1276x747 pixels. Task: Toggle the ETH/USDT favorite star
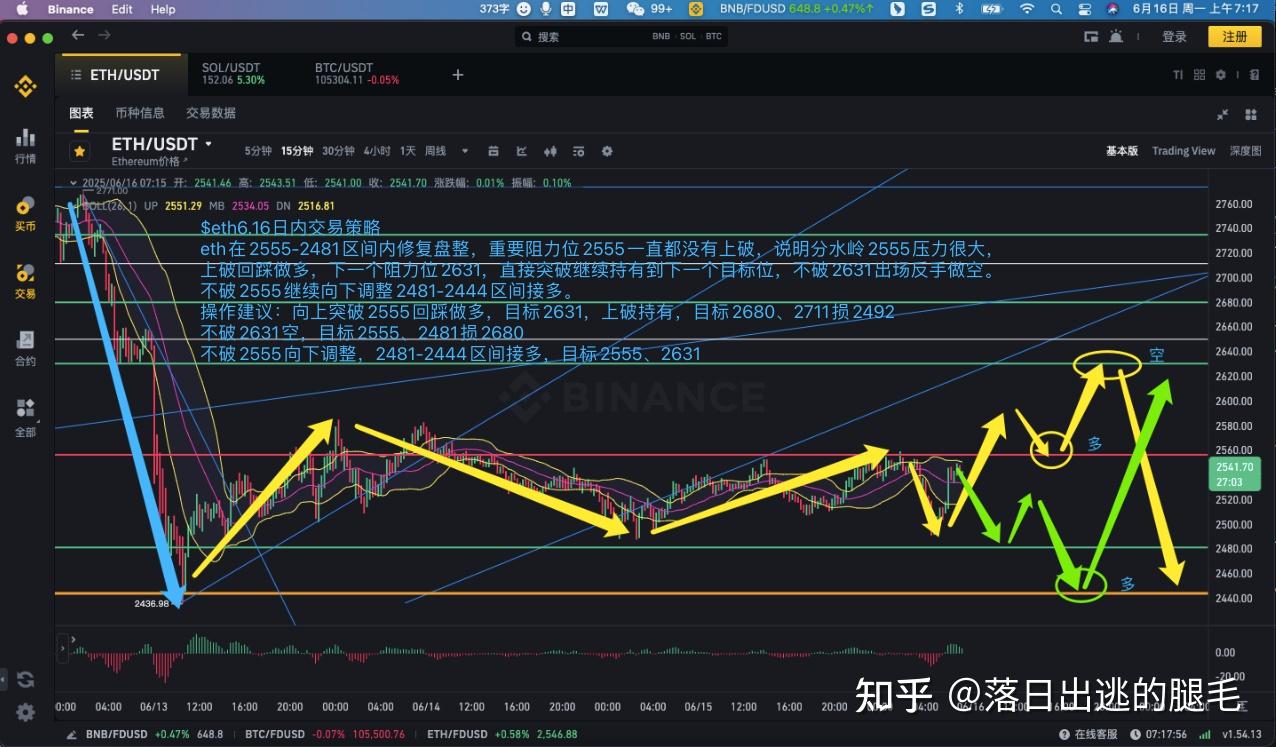(80, 152)
